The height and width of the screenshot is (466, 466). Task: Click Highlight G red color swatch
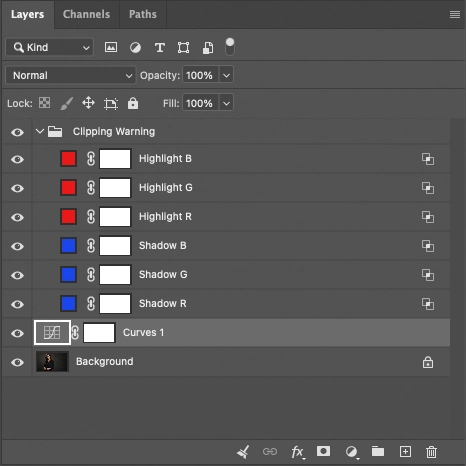click(x=68, y=188)
